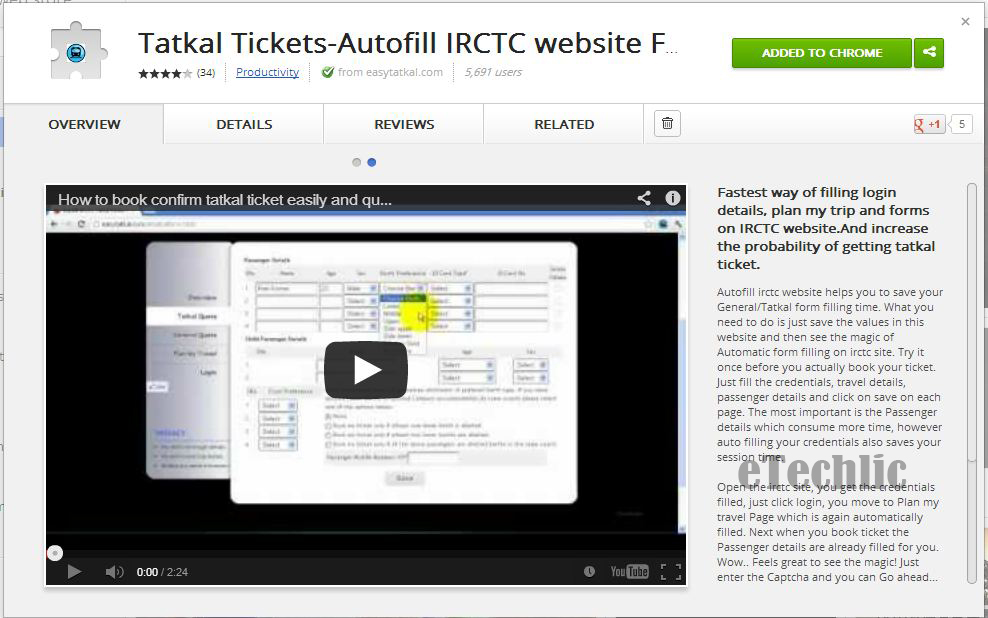This screenshot has height=618, width=988.
Task: Mute the video volume
Action: click(x=114, y=572)
